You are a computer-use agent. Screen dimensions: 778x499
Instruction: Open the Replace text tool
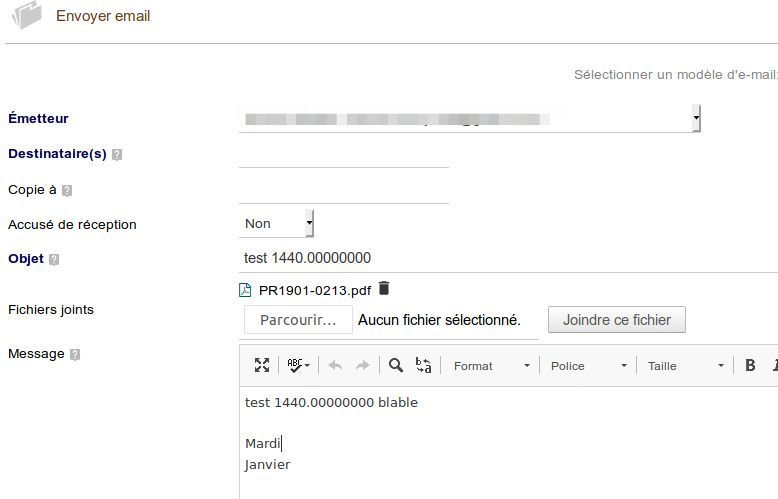[x=423, y=366]
